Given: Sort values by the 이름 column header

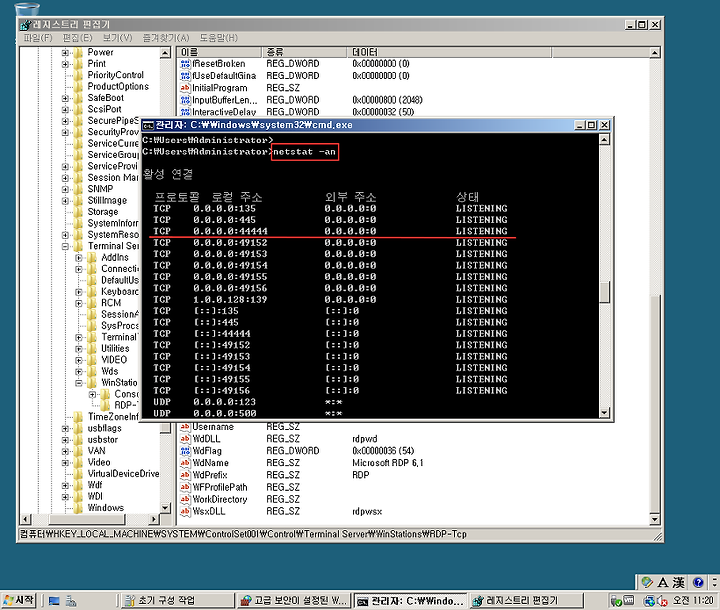Looking at the screenshot, I should click(x=219, y=52).
